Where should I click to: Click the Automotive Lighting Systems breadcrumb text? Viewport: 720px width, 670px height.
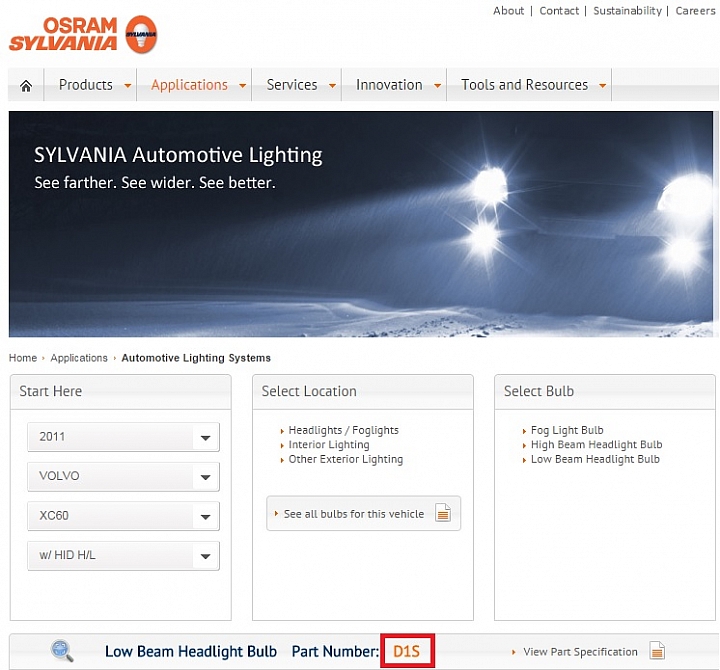[x=196, y=358]
